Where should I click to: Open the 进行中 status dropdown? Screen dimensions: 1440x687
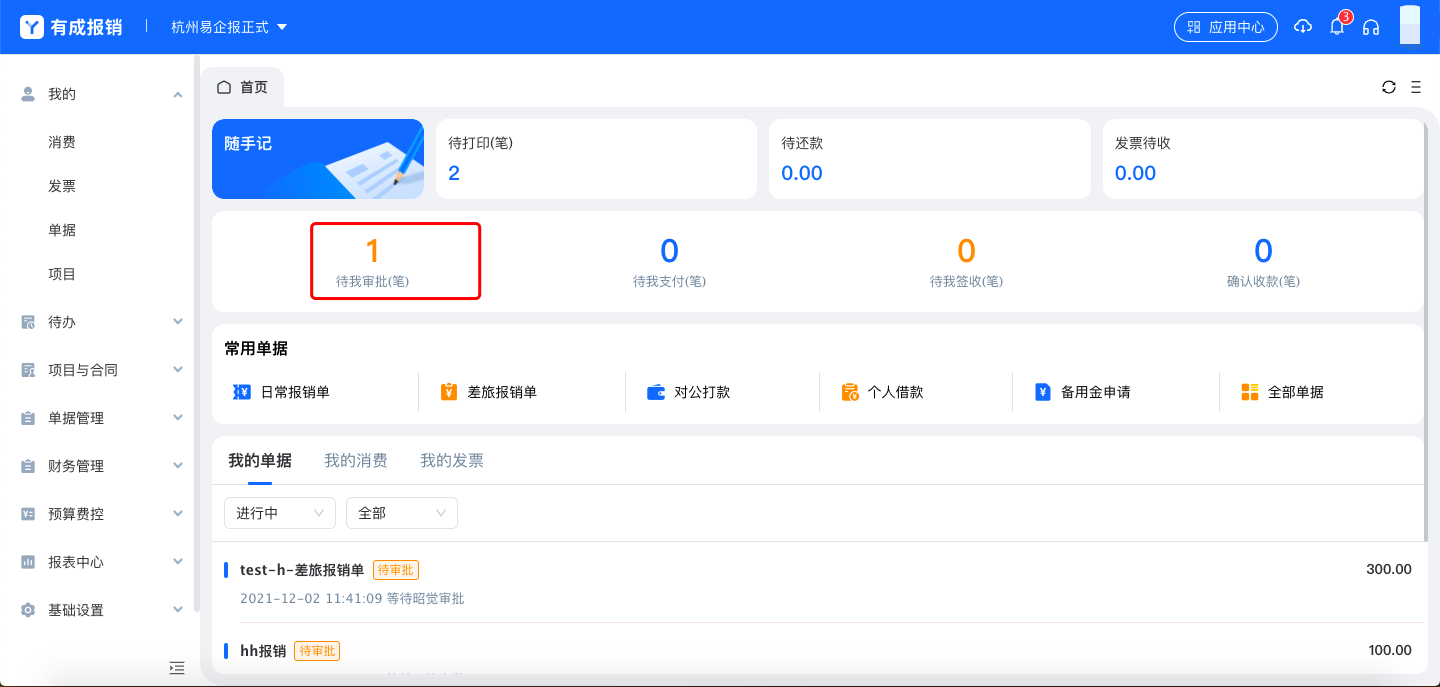pos(279,513)
